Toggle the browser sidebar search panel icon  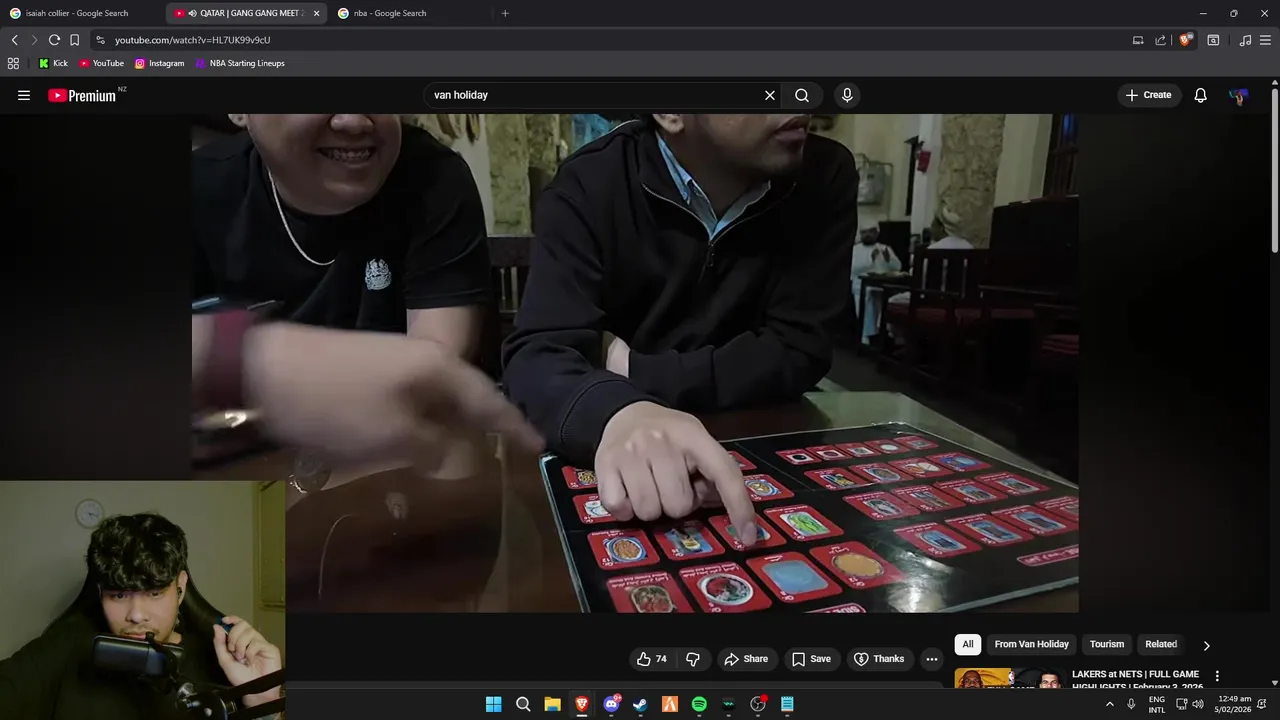coord(1213,40)
